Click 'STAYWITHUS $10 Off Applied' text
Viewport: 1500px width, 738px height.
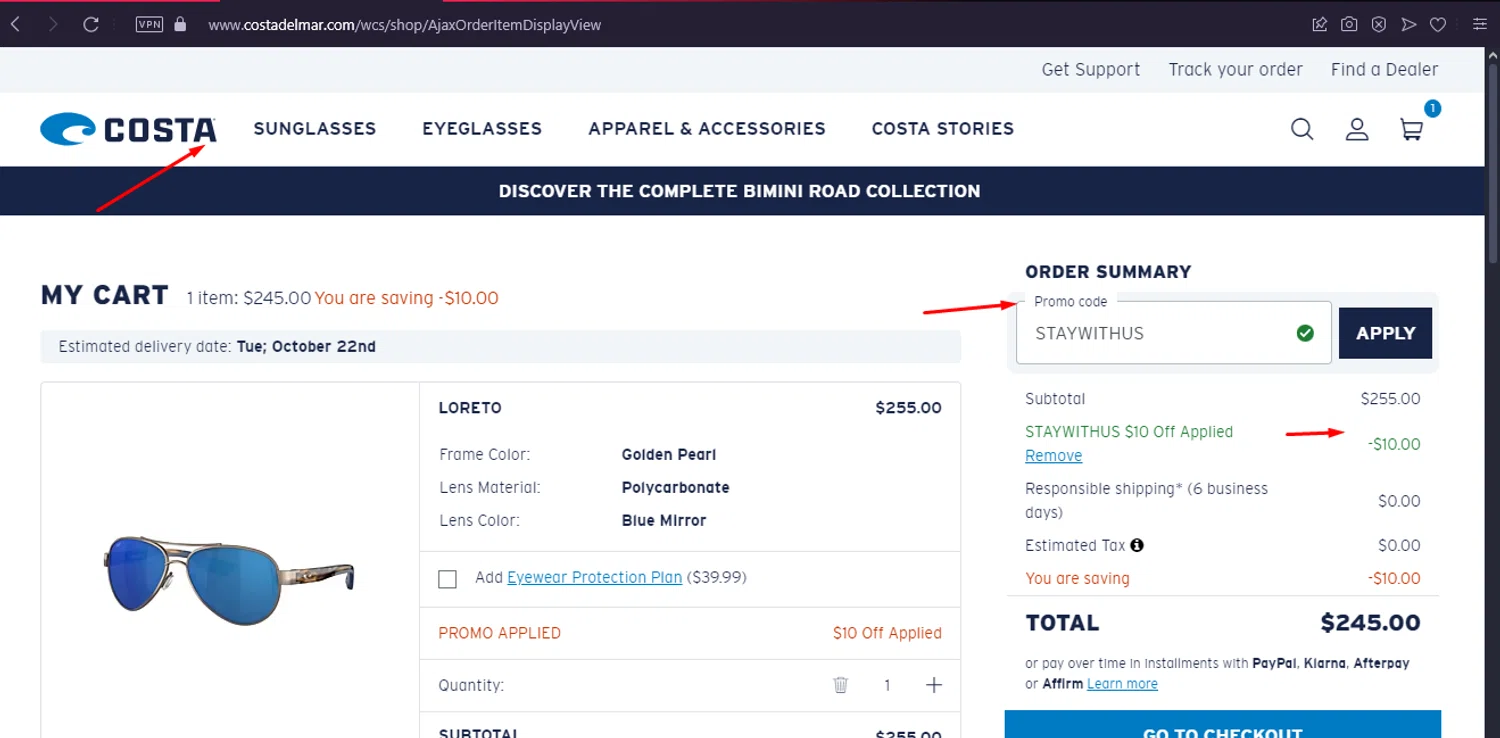[1129, 432]
